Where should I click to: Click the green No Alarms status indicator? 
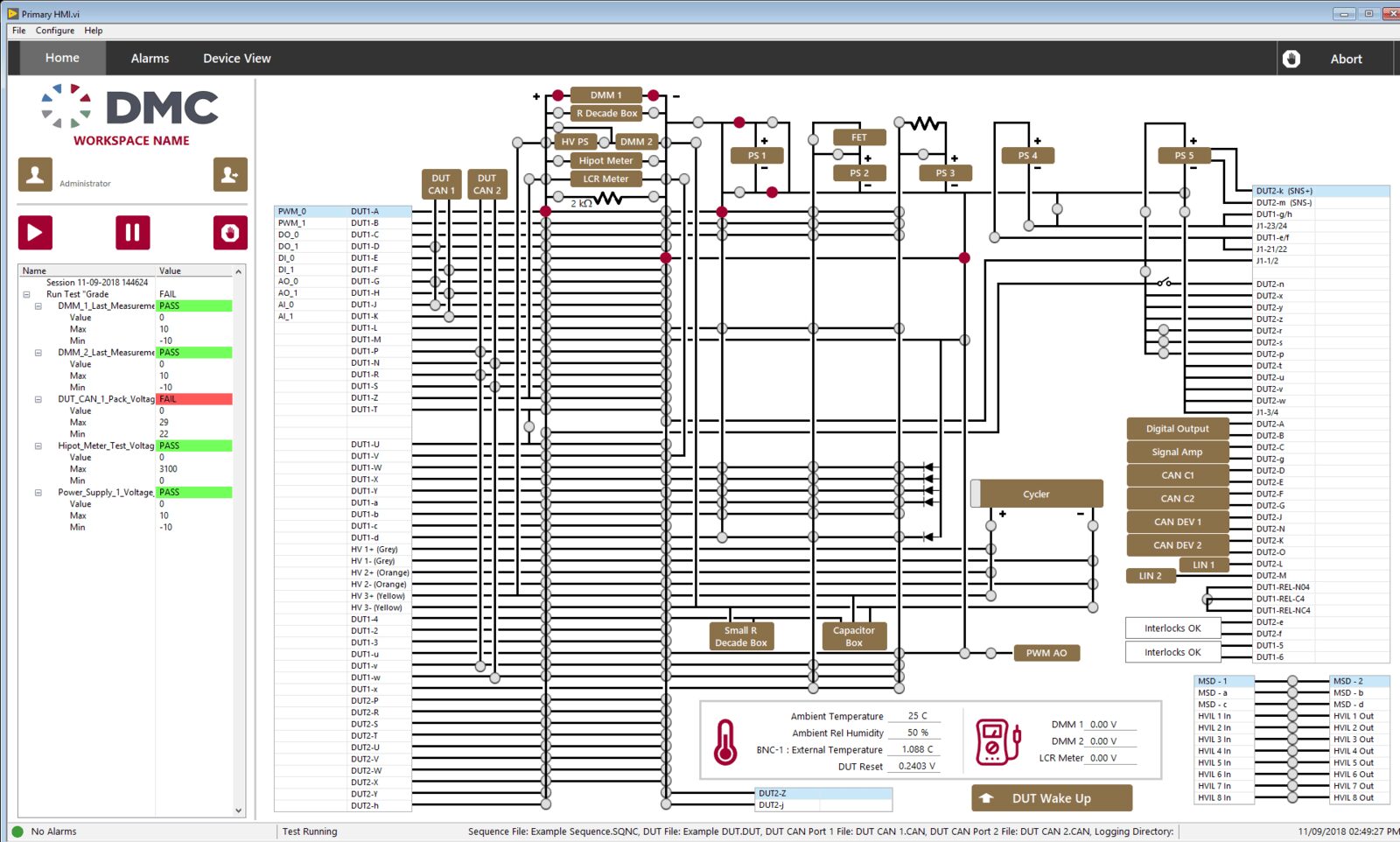pyautogui.click(x=17, y=831)
